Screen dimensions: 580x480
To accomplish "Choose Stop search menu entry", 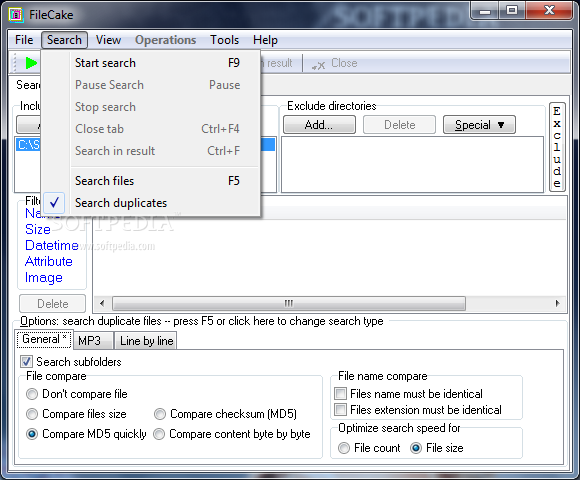I will click(x=151, y=107).
